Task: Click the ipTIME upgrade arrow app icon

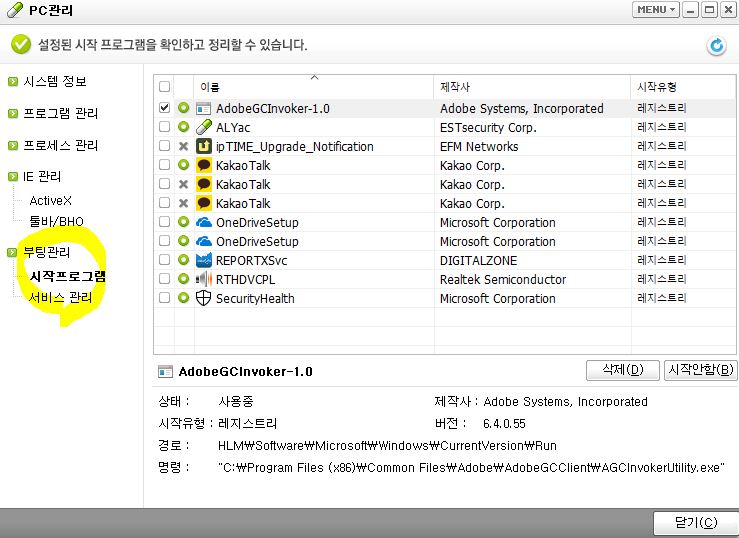Action: point(204,146)
